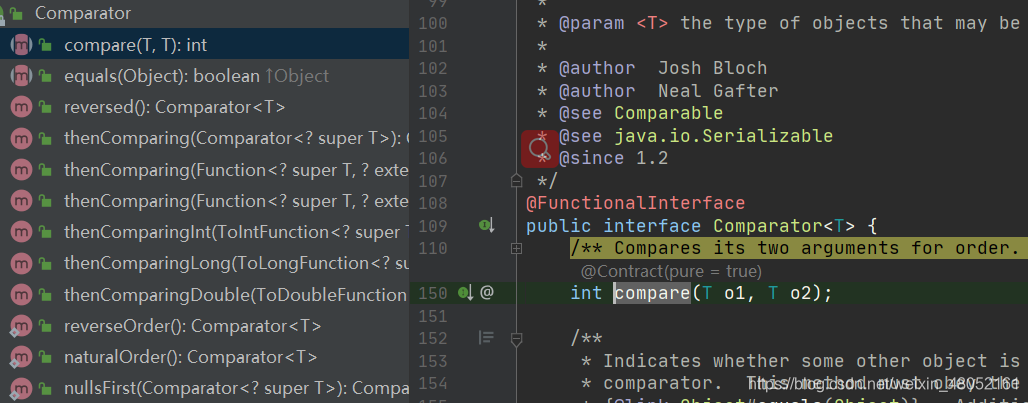The image size is (1028, 403).
Task: Click the public visibility icon on compare row
Action: tap(45, 45)
